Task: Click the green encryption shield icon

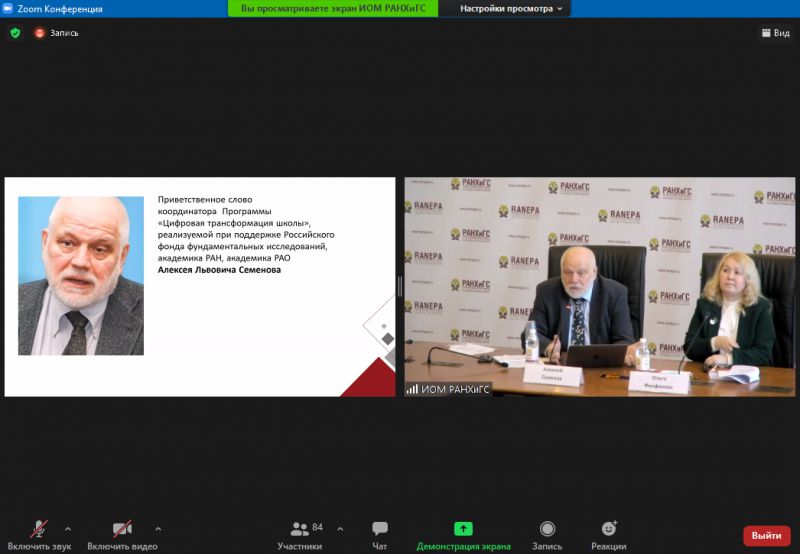Action: tap(15, 33)
